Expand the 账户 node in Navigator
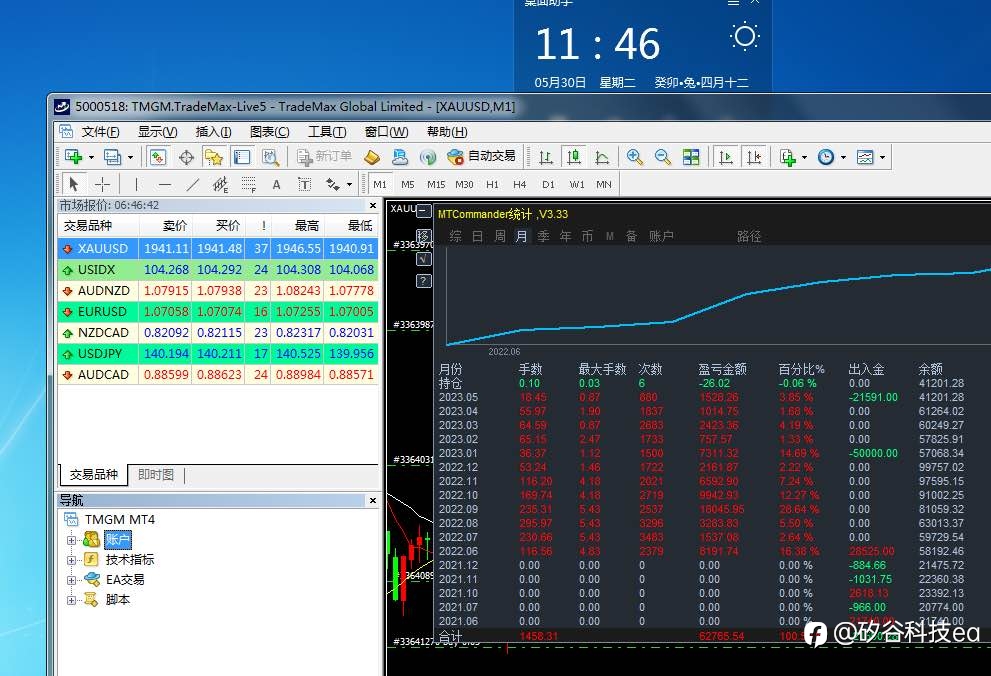The height and width of the screenshot is (676, 991). tap(71, 540)
